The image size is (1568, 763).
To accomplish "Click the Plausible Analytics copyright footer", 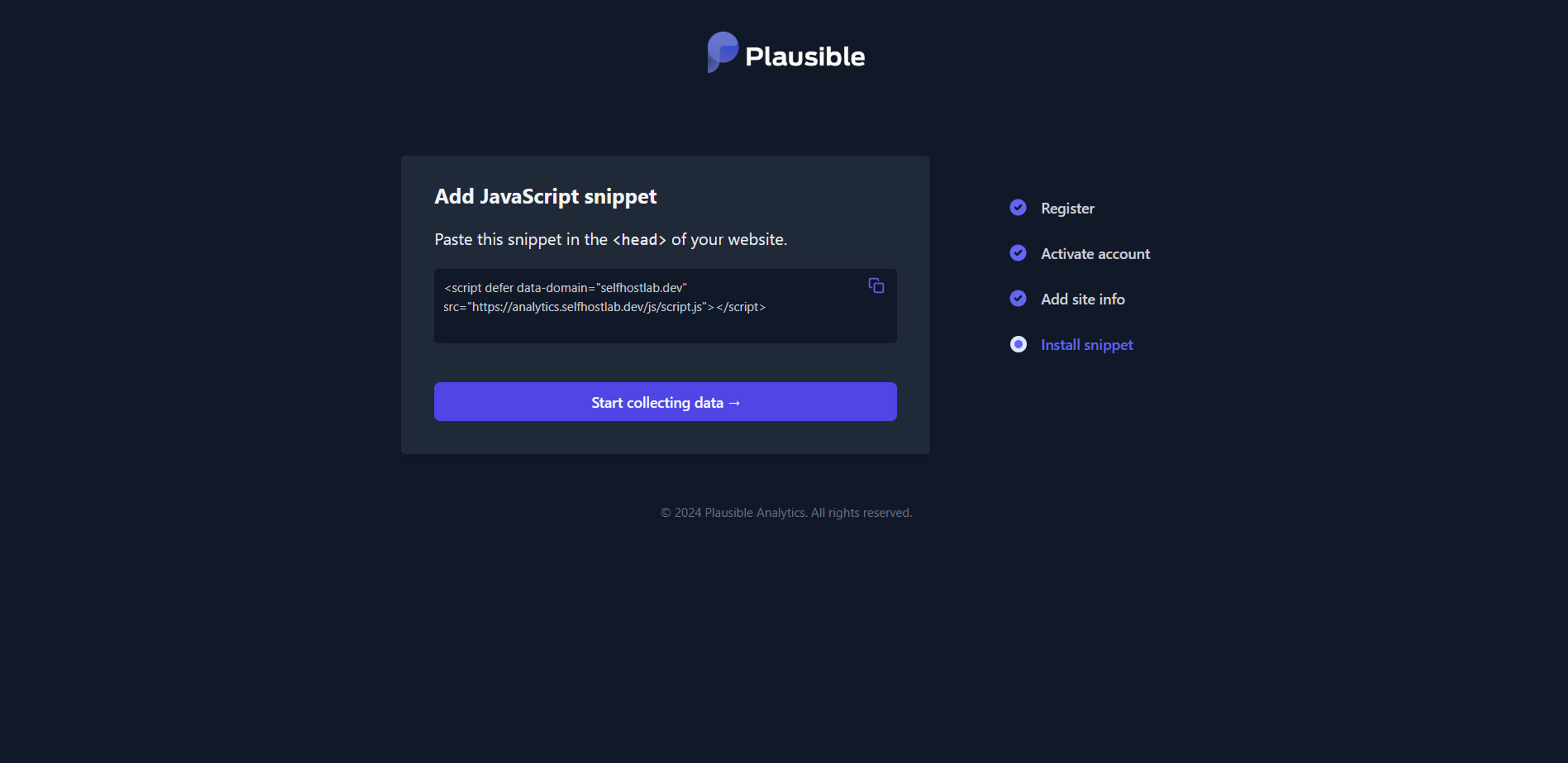I will pyautogui.click(x=786, y=513).
